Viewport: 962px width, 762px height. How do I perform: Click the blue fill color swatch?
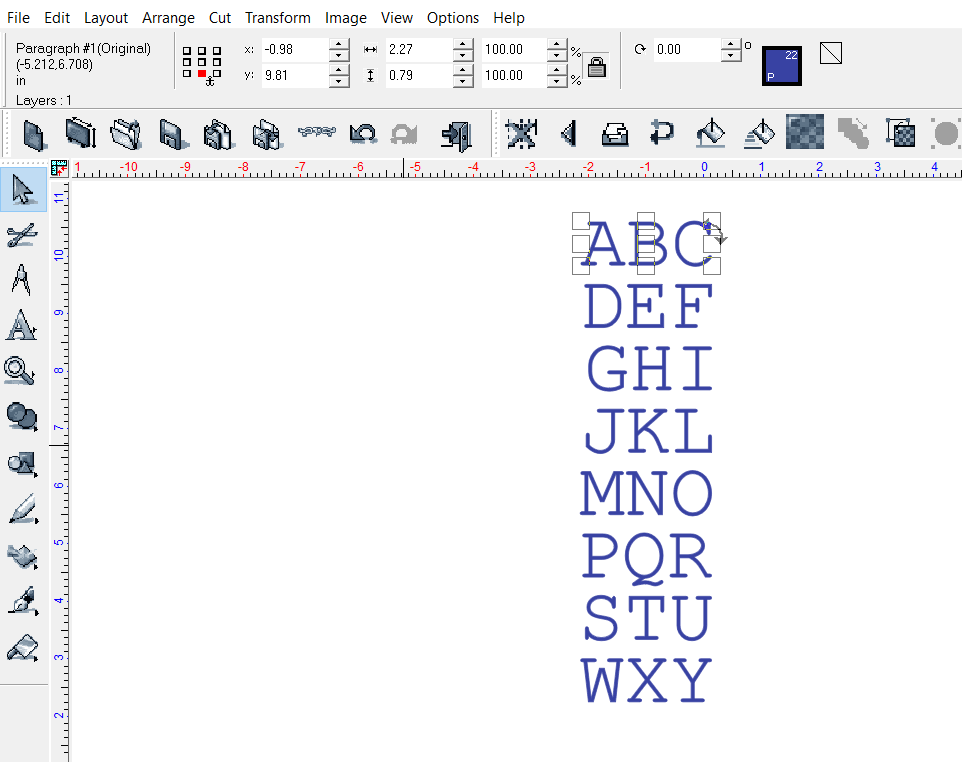780,65
